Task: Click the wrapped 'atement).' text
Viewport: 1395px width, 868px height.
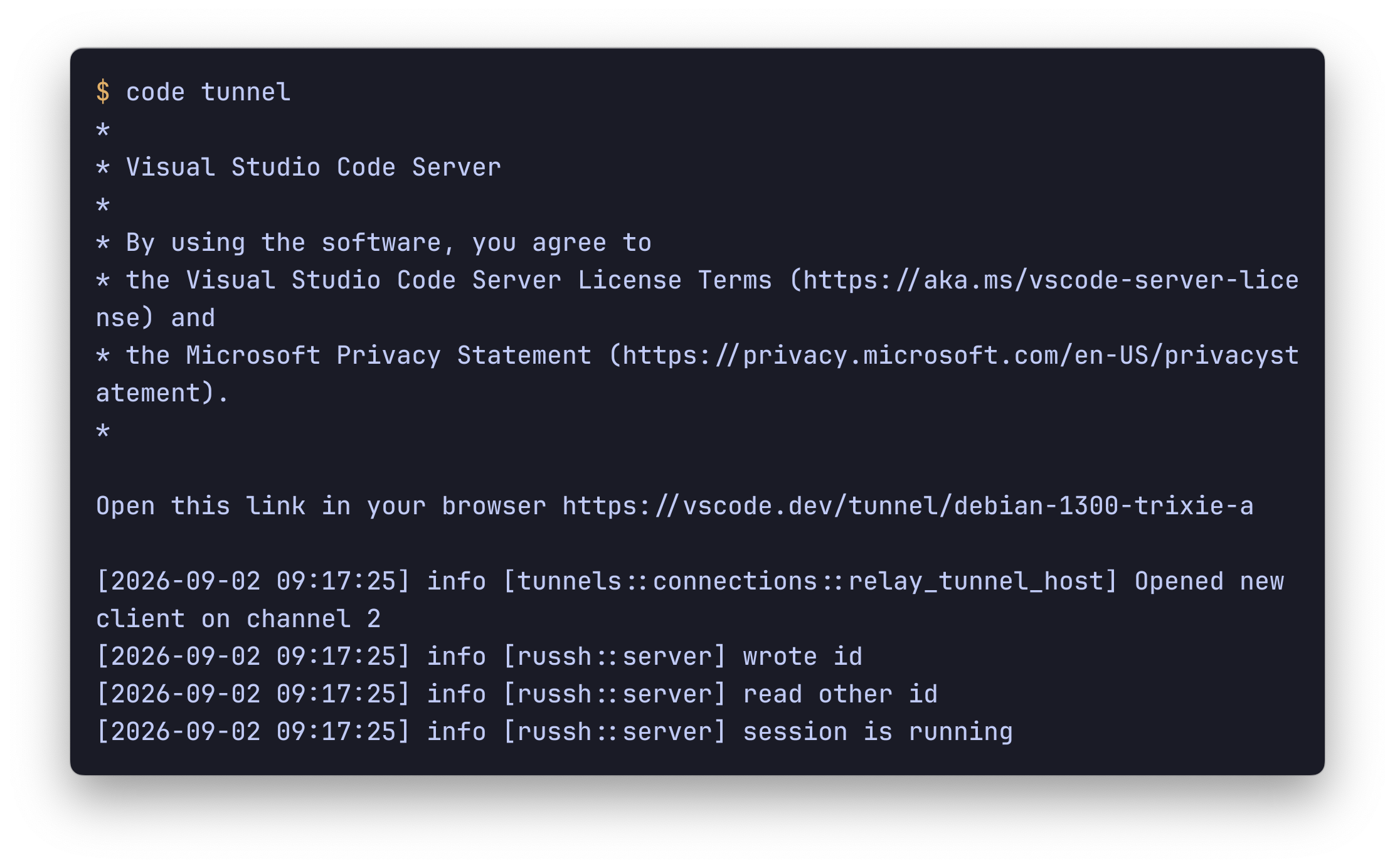Action: click(162, 393)
